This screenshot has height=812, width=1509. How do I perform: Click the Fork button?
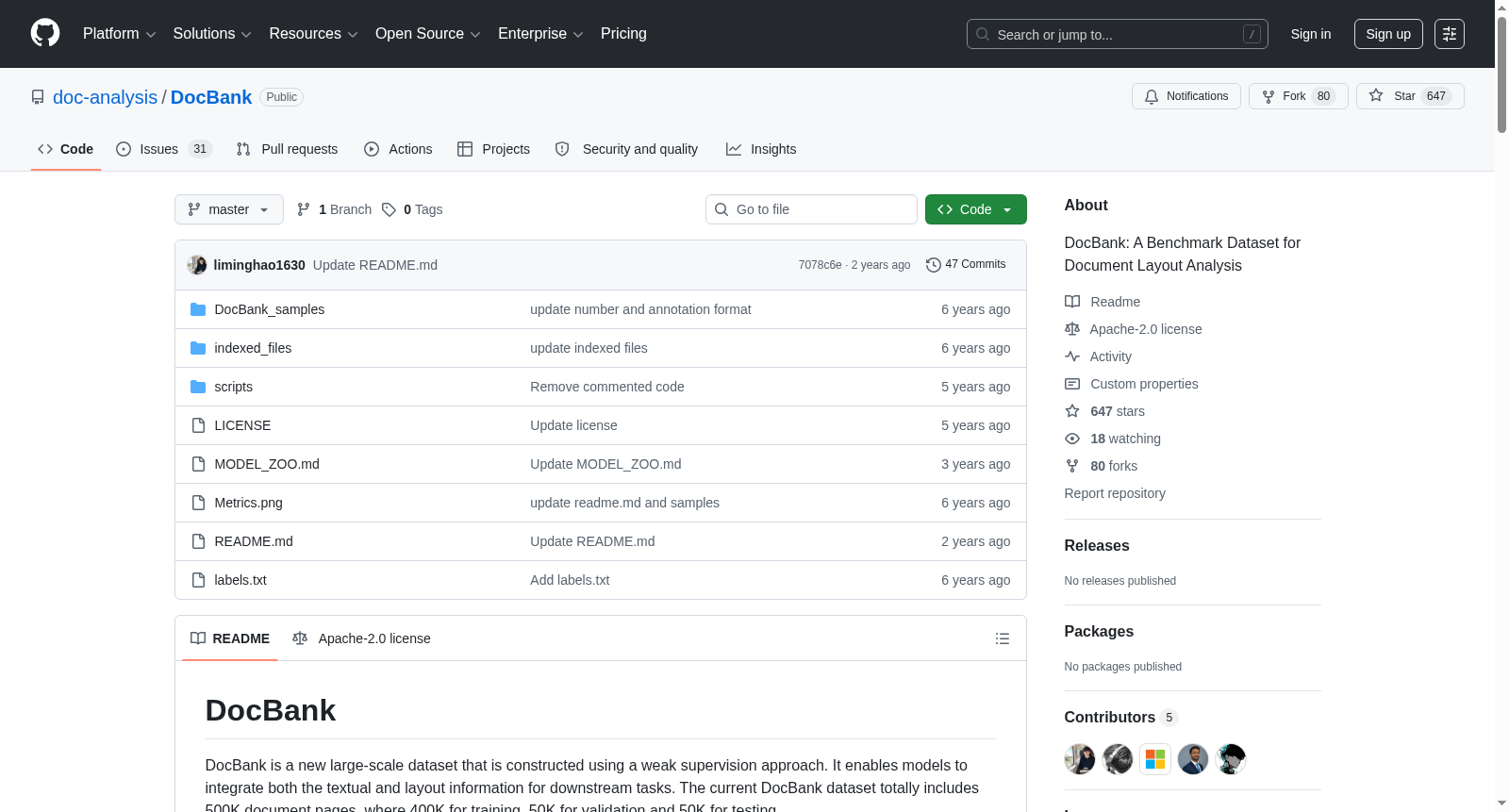click(x=1299, y=96)
